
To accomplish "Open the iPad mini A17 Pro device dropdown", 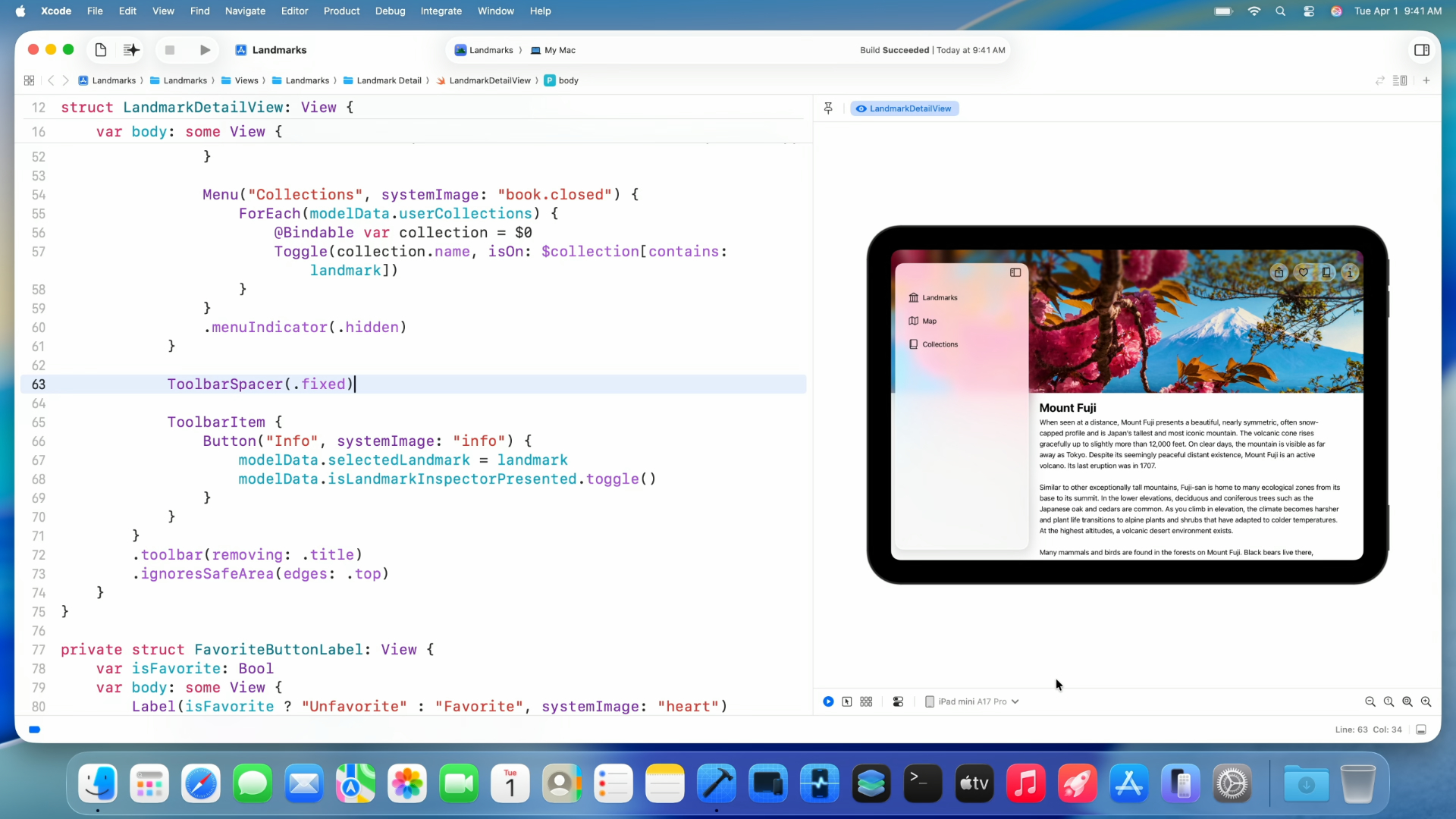I will coord(972,701).
